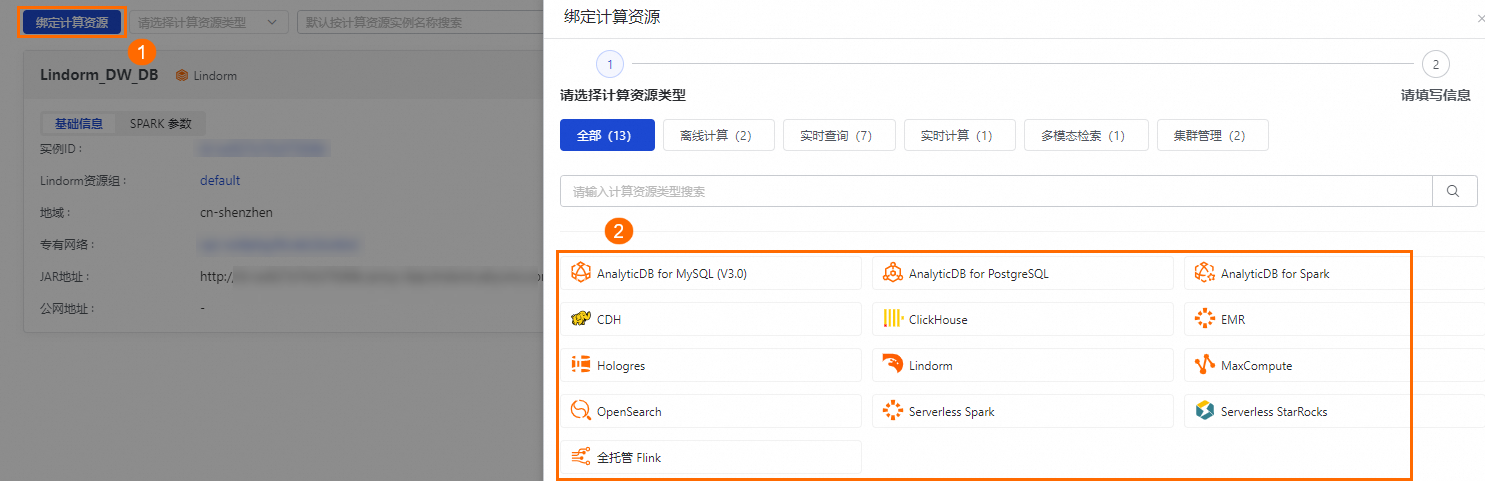
Task: Click the Lindorm icon beside Lindorm_DW_DB
Action: 182,75
